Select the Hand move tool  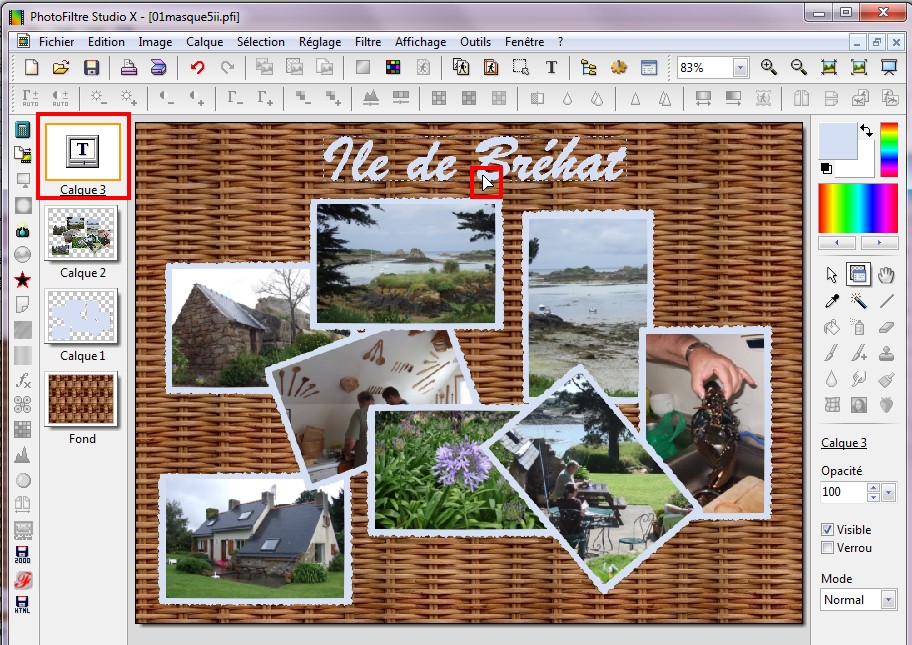(886, 275)
